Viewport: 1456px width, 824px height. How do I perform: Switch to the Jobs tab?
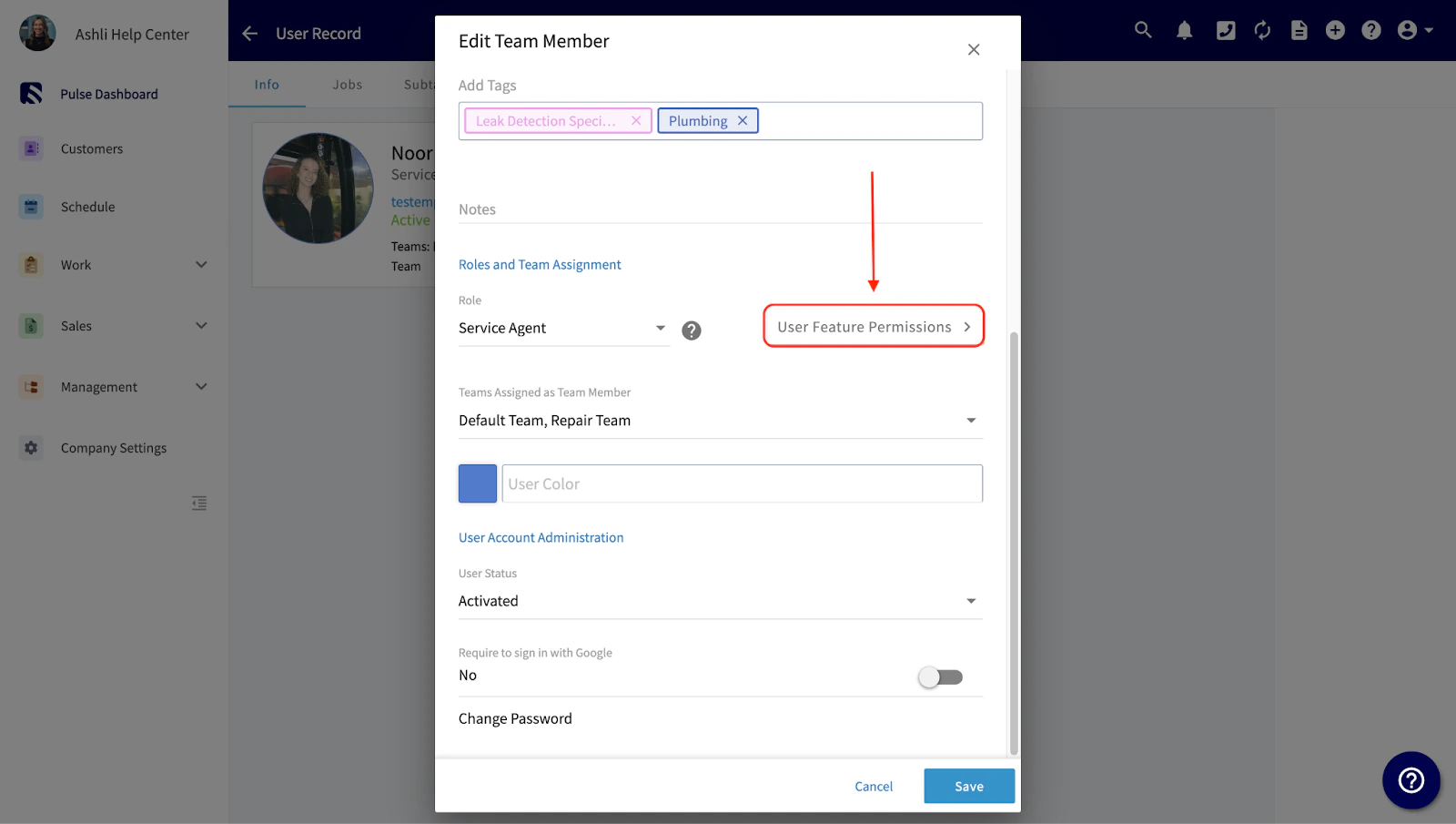tap(348, 85)
